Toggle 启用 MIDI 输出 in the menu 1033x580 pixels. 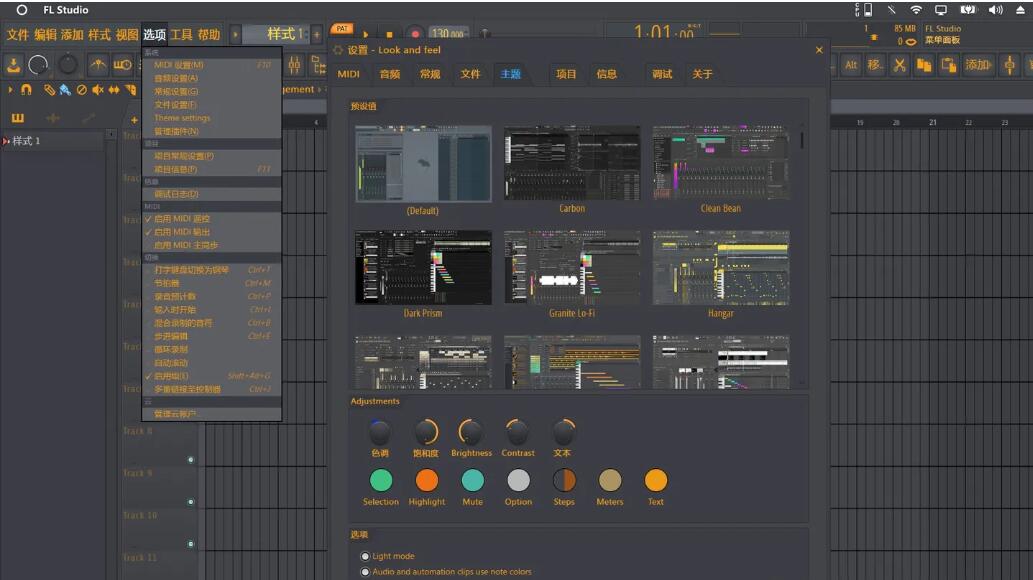(211, 232)
